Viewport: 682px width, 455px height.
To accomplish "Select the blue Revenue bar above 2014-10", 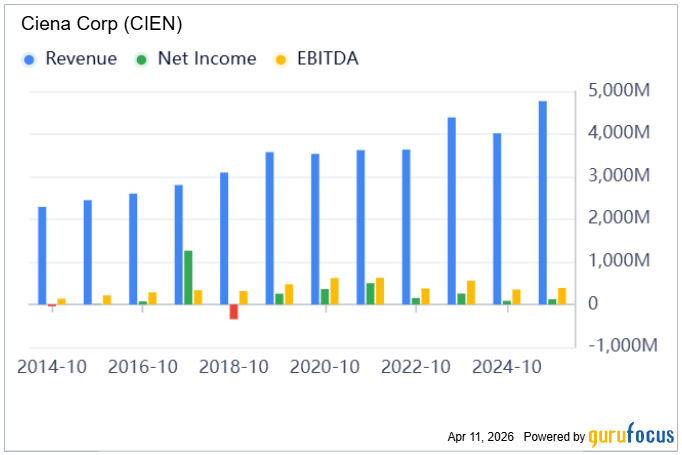I will coord(42,256).
